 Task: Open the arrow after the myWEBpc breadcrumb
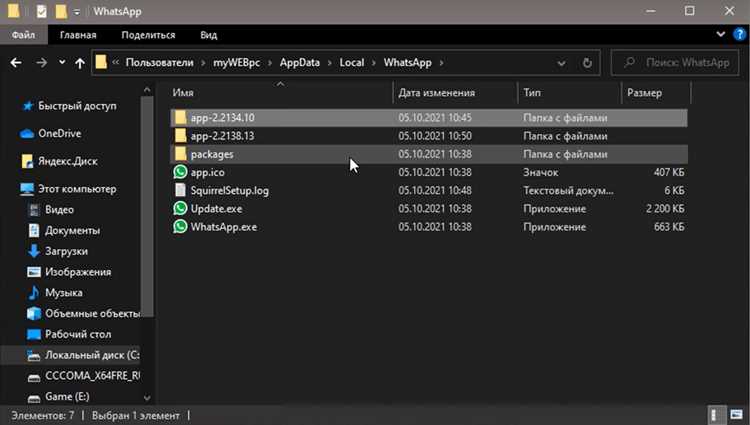[270, 63]
